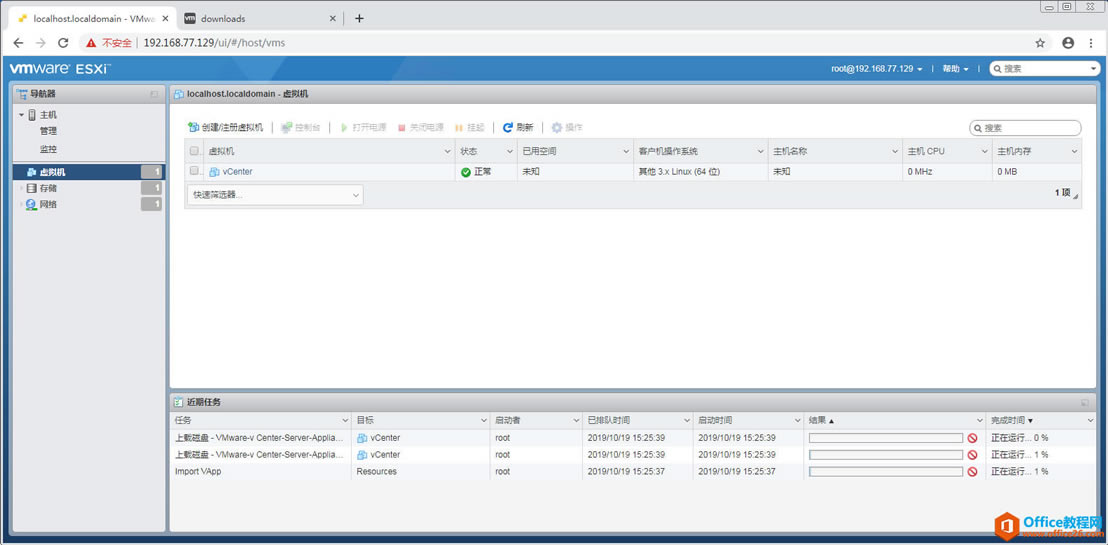The width and height of the screenshot is (1108, 545).
Task: Click the VMware ESXi logo
Action: click(60, 69)
